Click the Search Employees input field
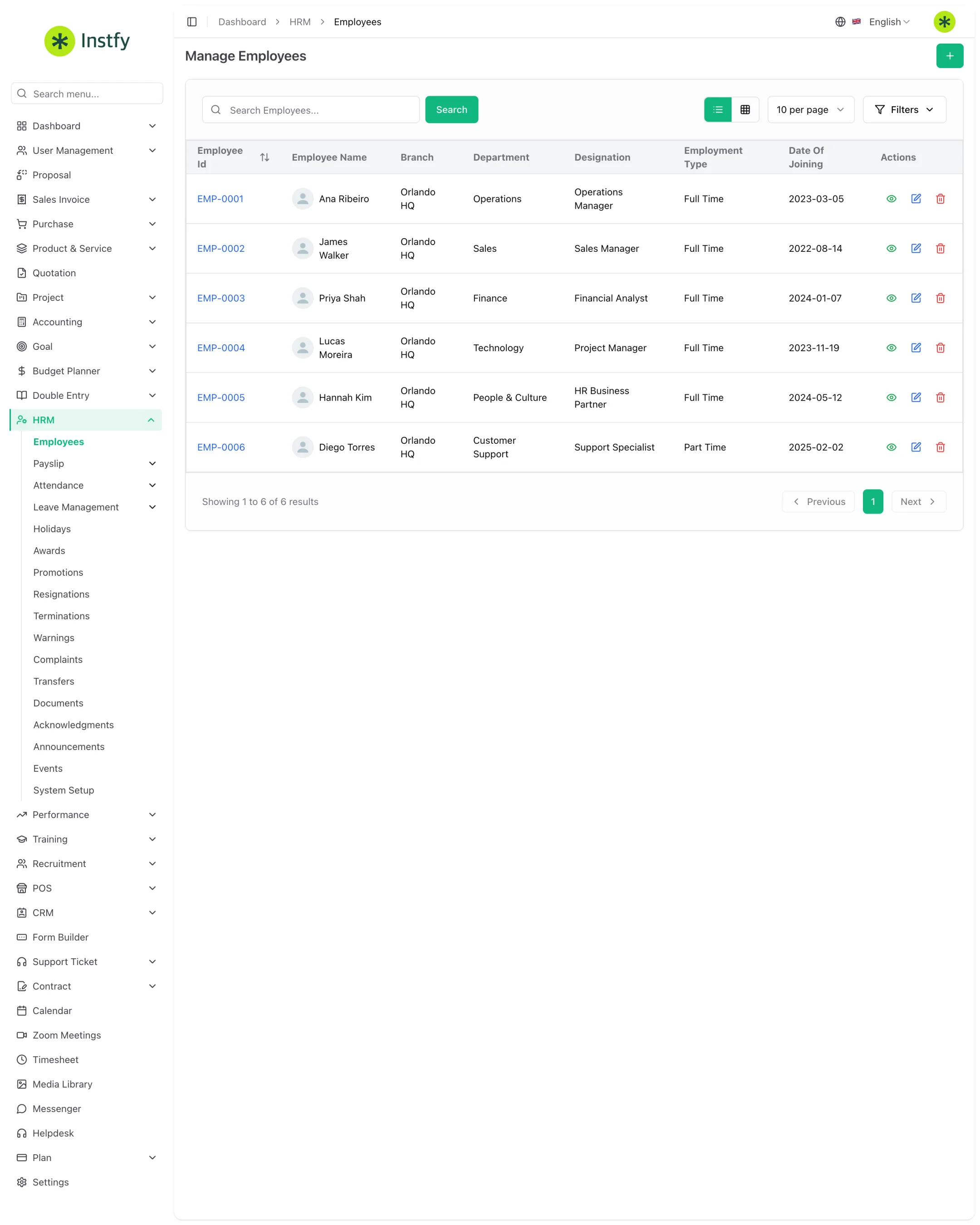Viewport: 980px width, 1225px height. pyautogui.click(x=311, y=110)
